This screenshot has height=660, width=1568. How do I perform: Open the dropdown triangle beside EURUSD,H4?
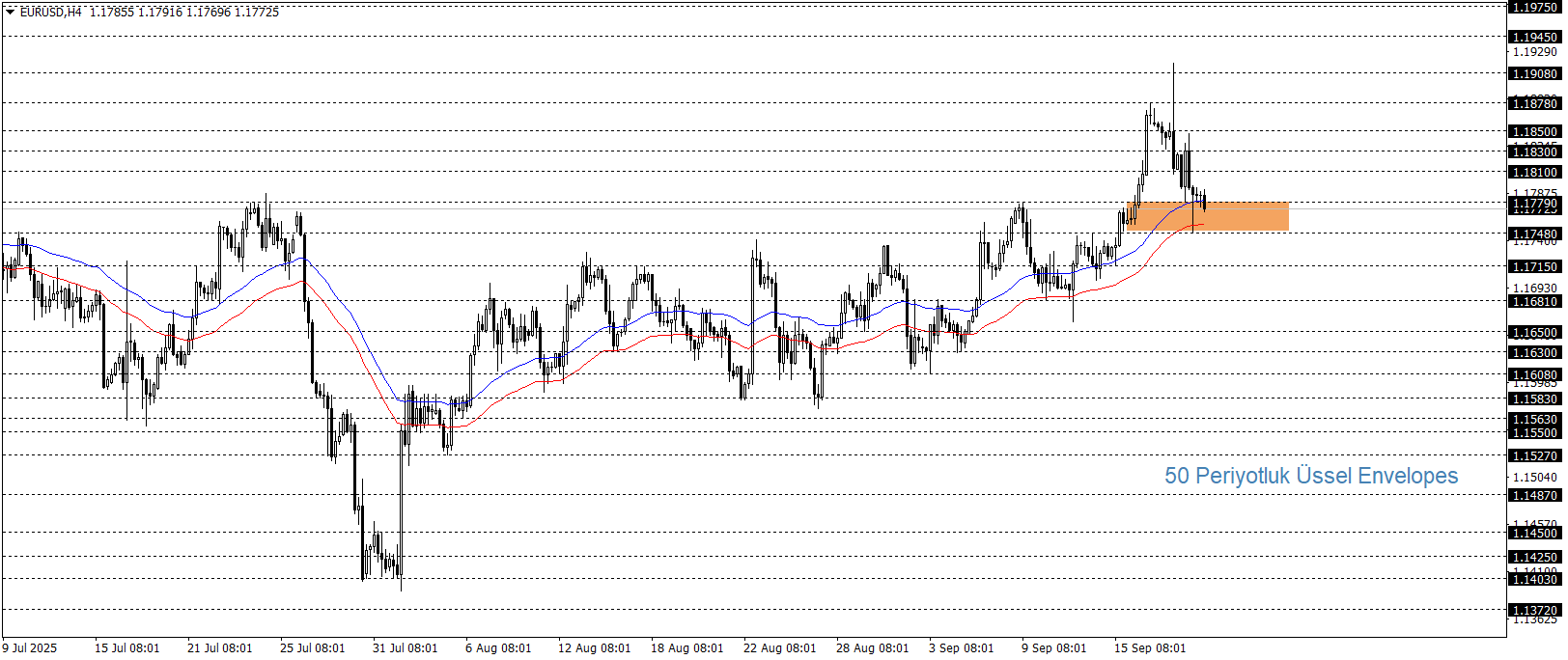coord(11,13)
